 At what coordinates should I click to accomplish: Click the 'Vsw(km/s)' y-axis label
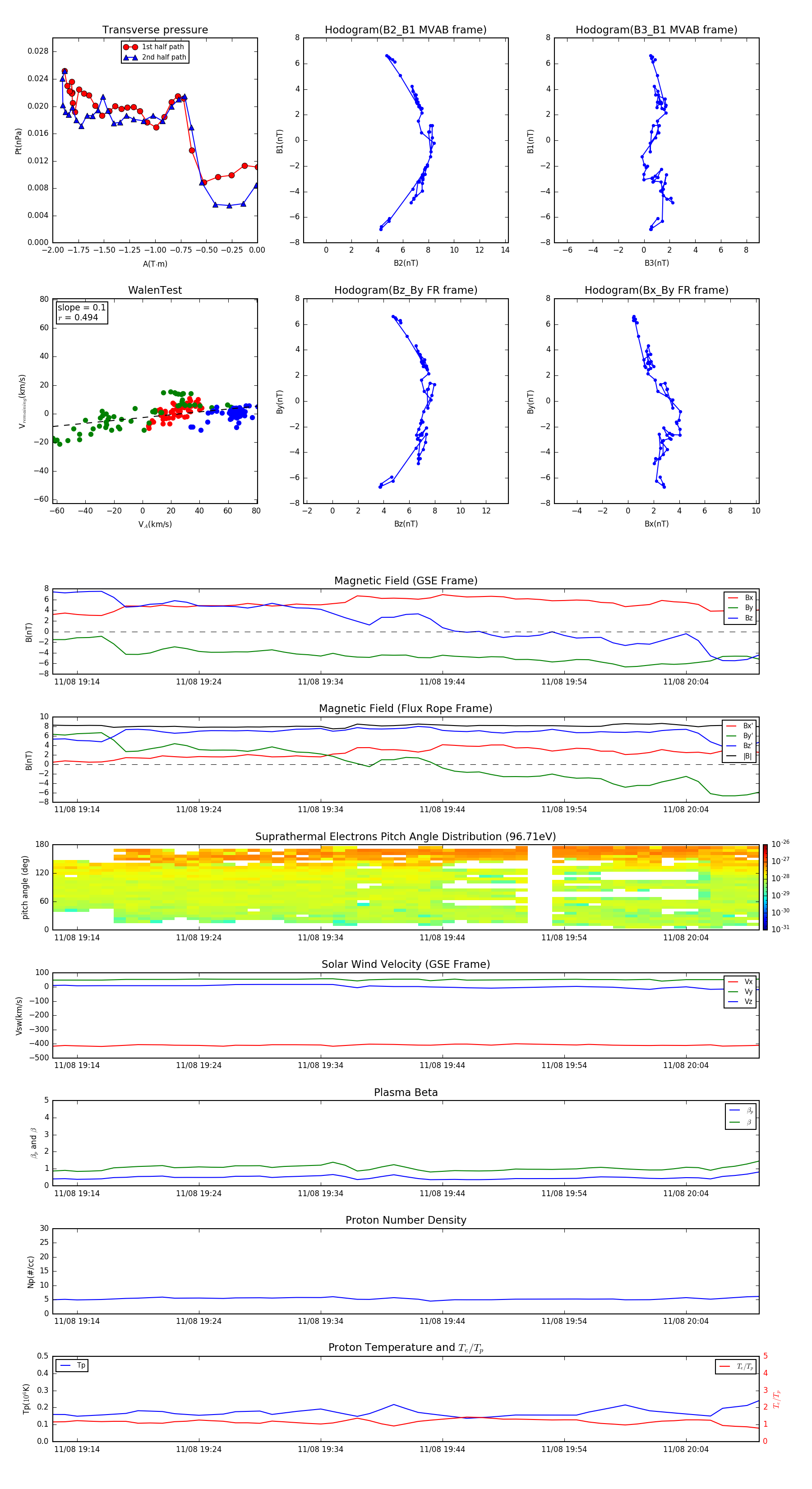[x=18, y=1016]
